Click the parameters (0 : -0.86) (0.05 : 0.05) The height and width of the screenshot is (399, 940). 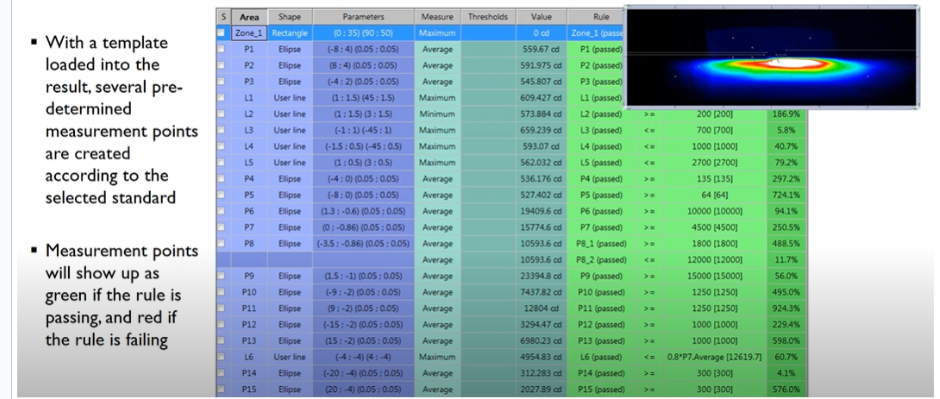tap(364, 228)
